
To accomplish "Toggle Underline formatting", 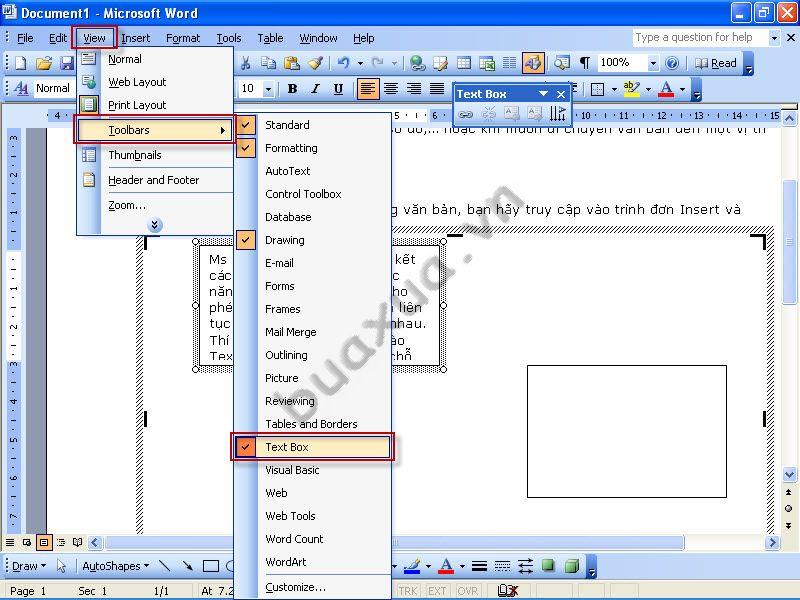I will 338,88.
